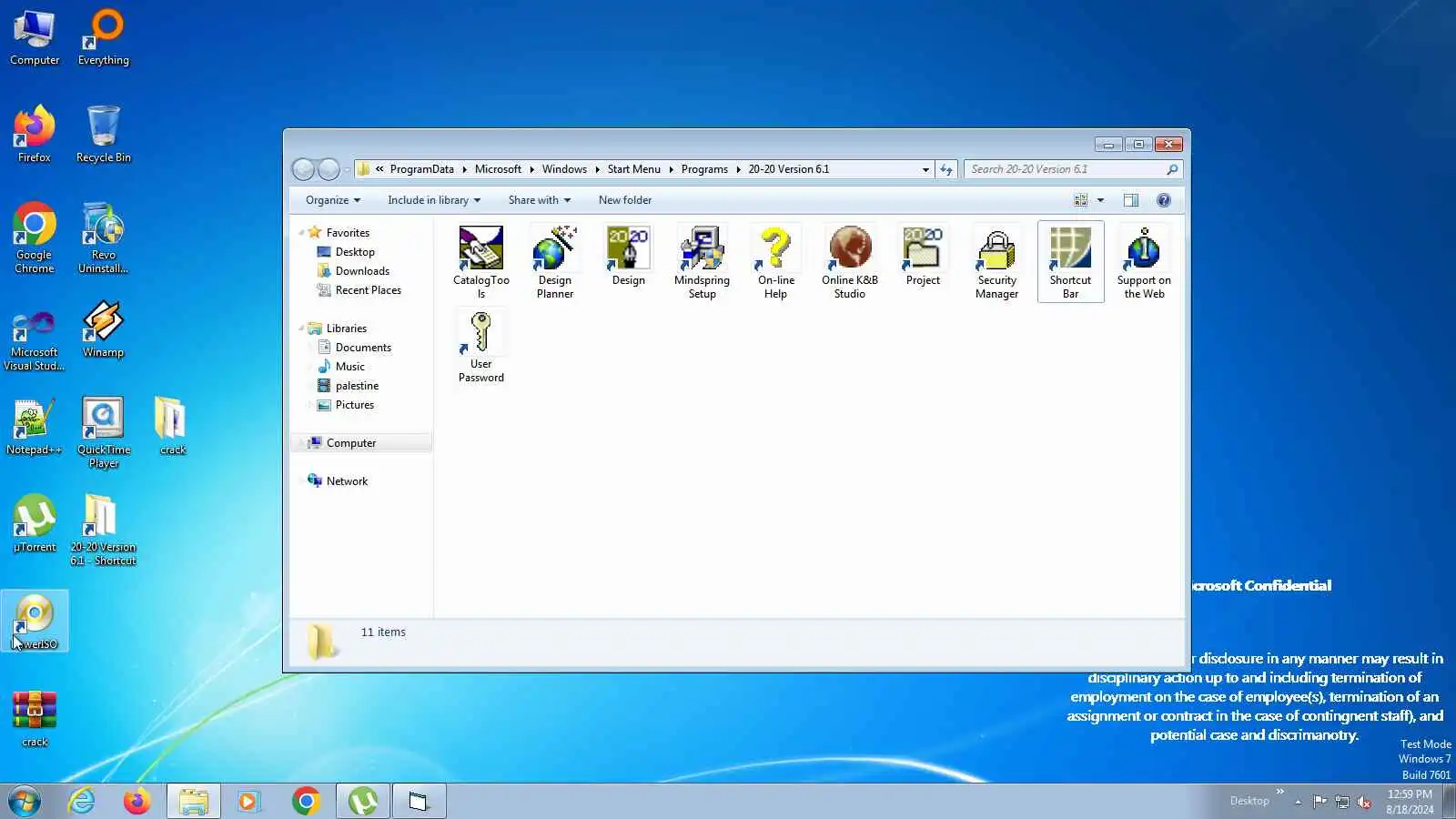Collapse the Libraries tree node
1456x819 pixels.
tap(301, 328)
